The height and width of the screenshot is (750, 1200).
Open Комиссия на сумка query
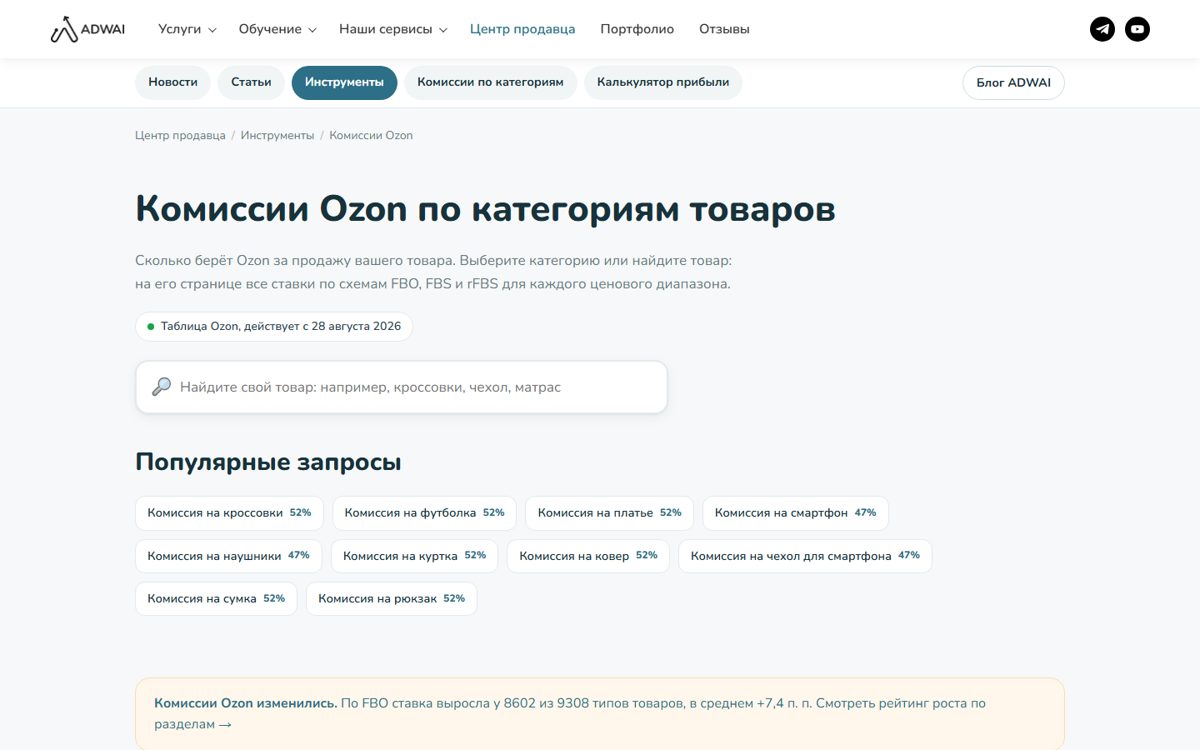coord(216,599)
